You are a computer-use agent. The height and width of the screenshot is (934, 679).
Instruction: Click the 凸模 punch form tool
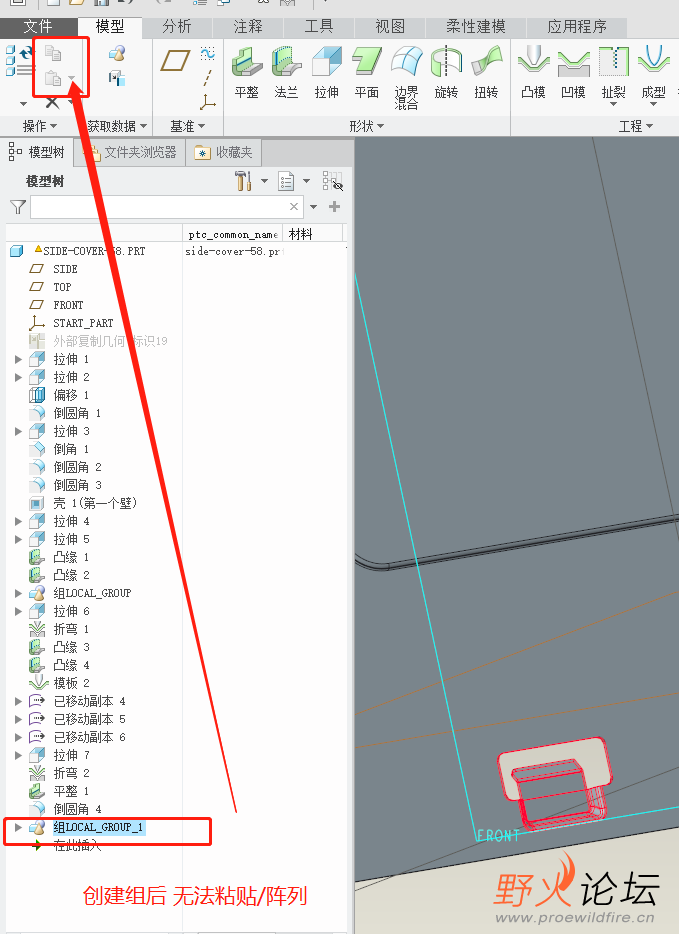click(x=533, y=71)
